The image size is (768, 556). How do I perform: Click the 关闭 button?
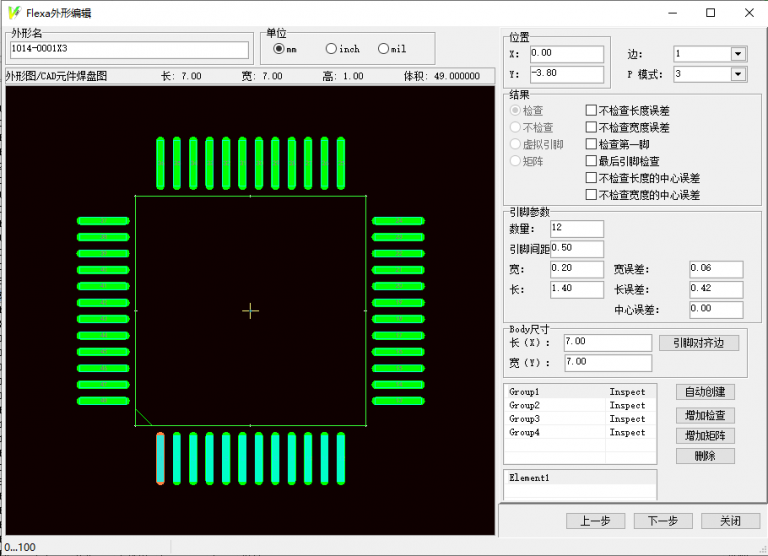pos(730,521)
